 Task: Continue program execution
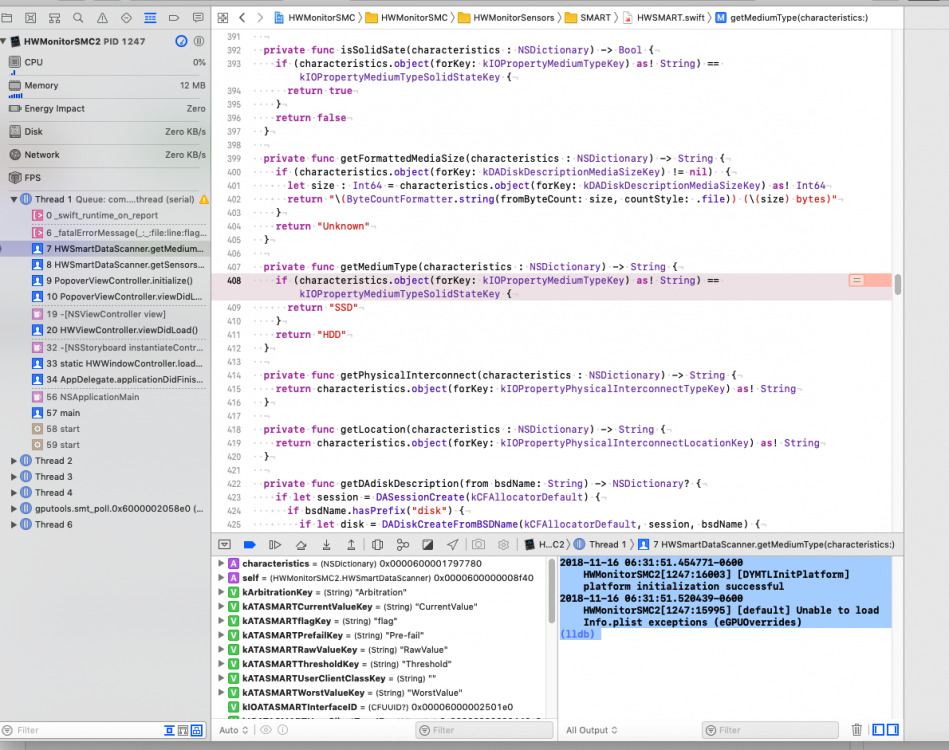point(275,544)
